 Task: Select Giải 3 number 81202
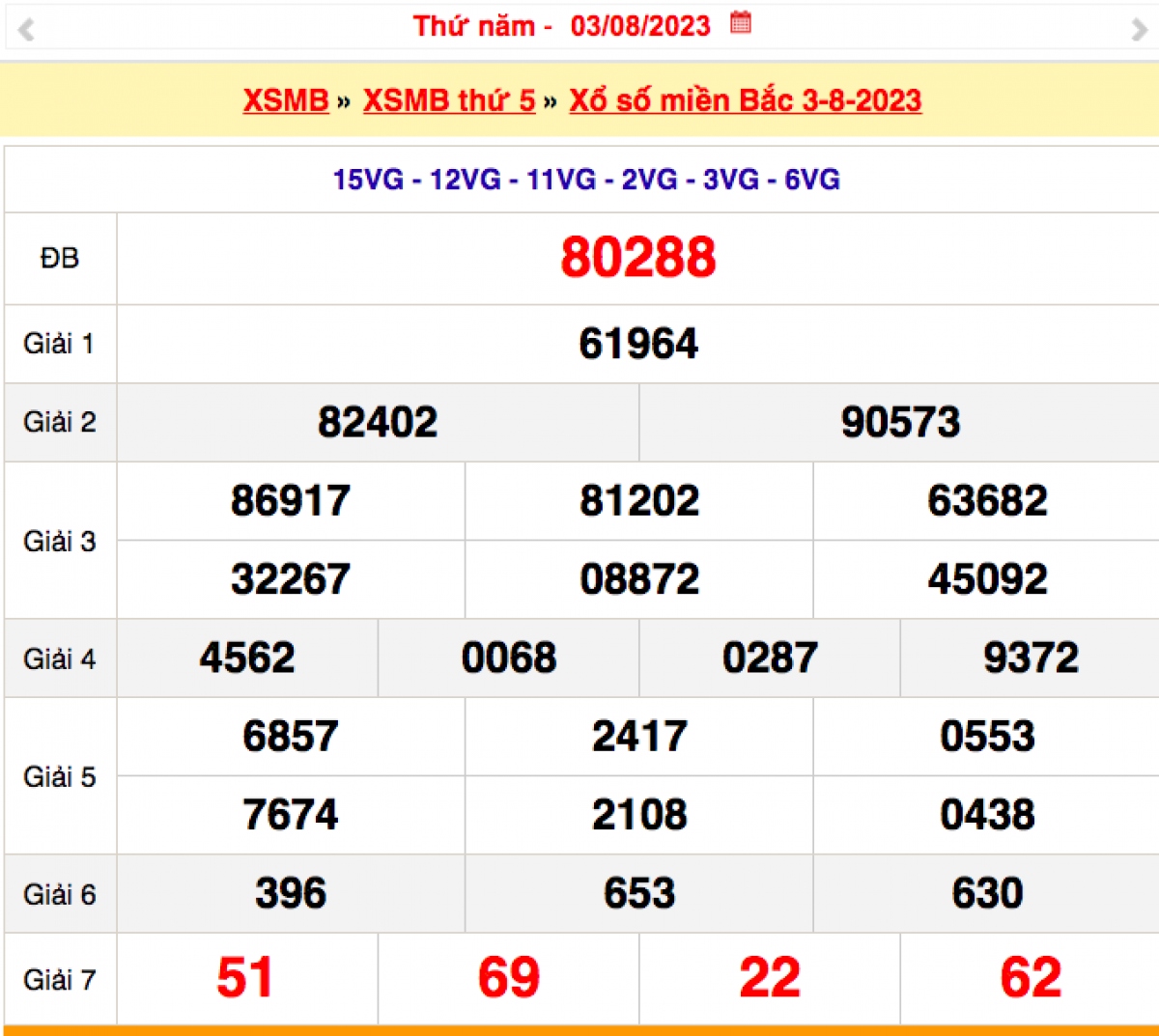coord(639,500)
